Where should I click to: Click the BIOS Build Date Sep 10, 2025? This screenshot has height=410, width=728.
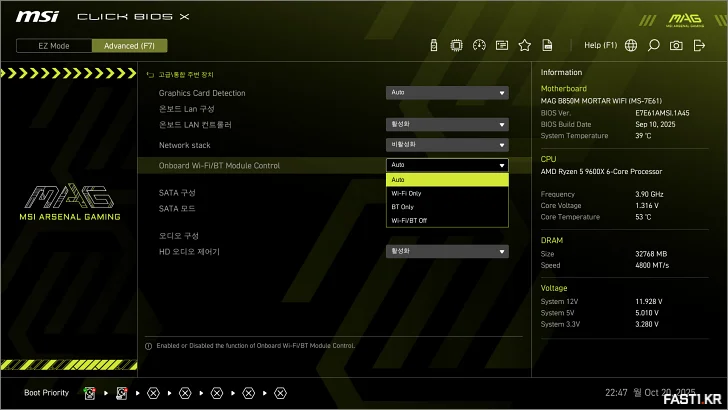click(x=655, y=124)
